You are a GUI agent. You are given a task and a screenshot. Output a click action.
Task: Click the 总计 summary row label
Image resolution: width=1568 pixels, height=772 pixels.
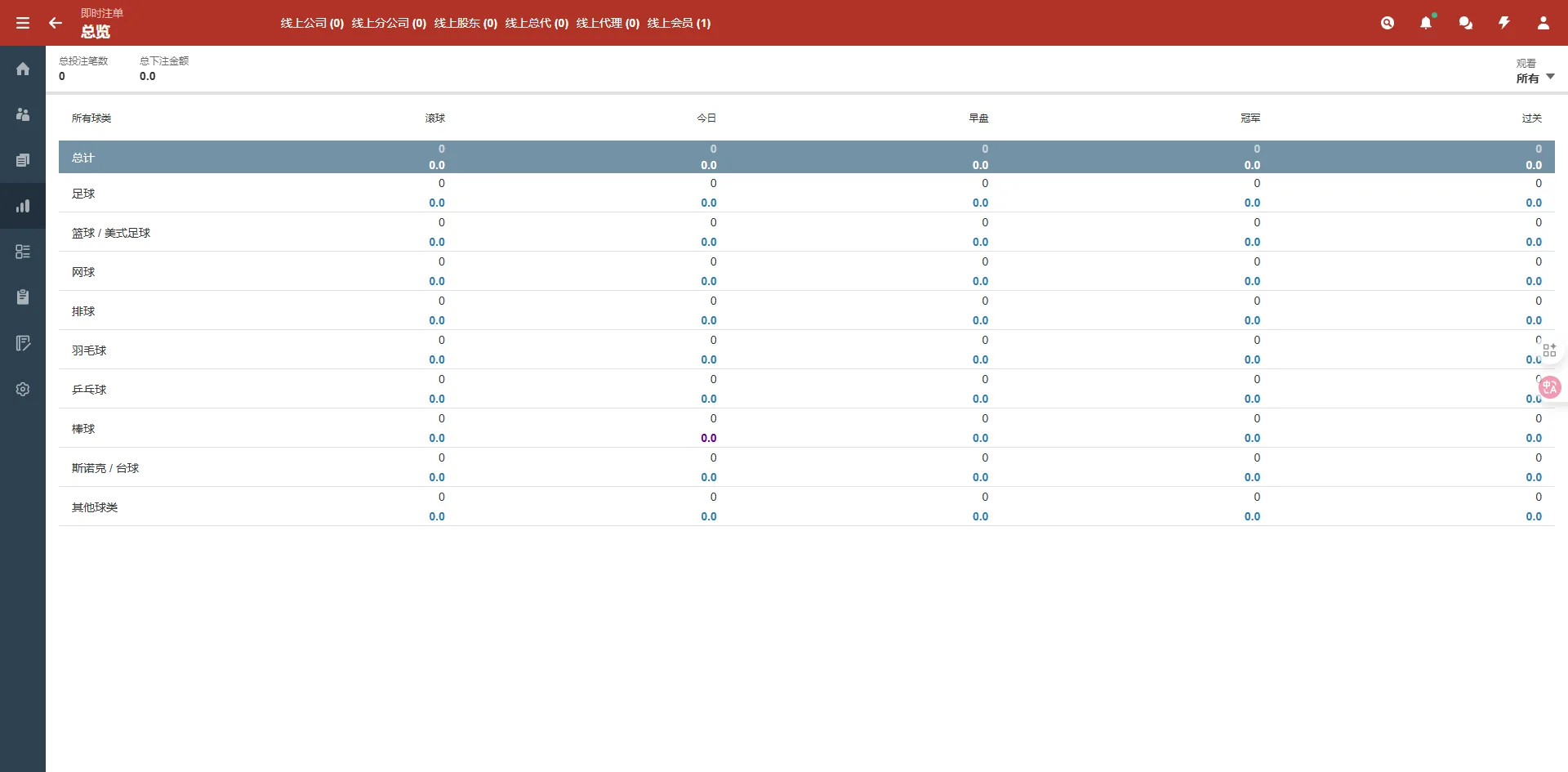tap(83, 158)
